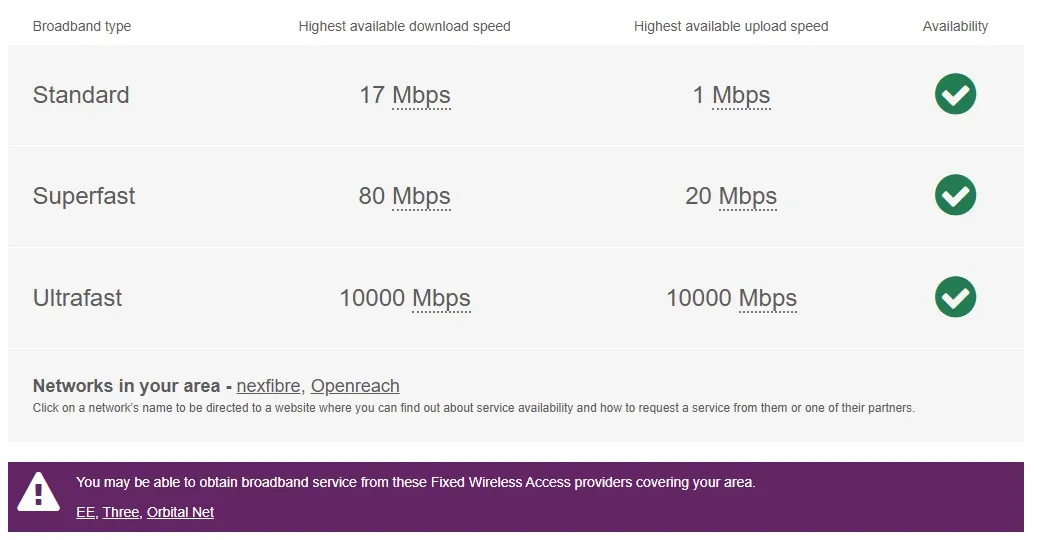The height and width of the screenshot is (540, 1037).
Task: Click the Standard availability green checkmark icon
Action: [955, 94]
